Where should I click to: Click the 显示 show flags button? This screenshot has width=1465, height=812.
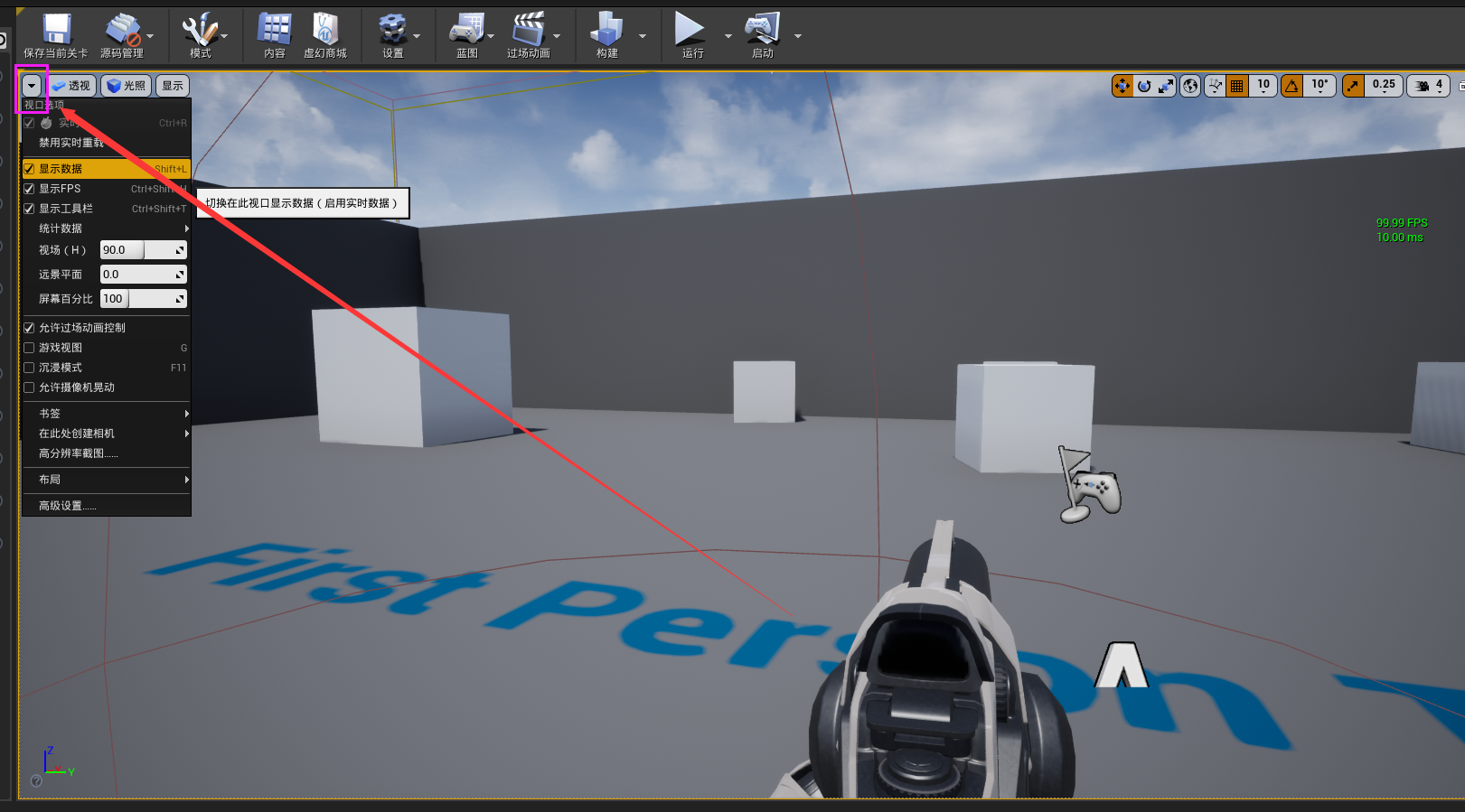[x=173, y=86]
